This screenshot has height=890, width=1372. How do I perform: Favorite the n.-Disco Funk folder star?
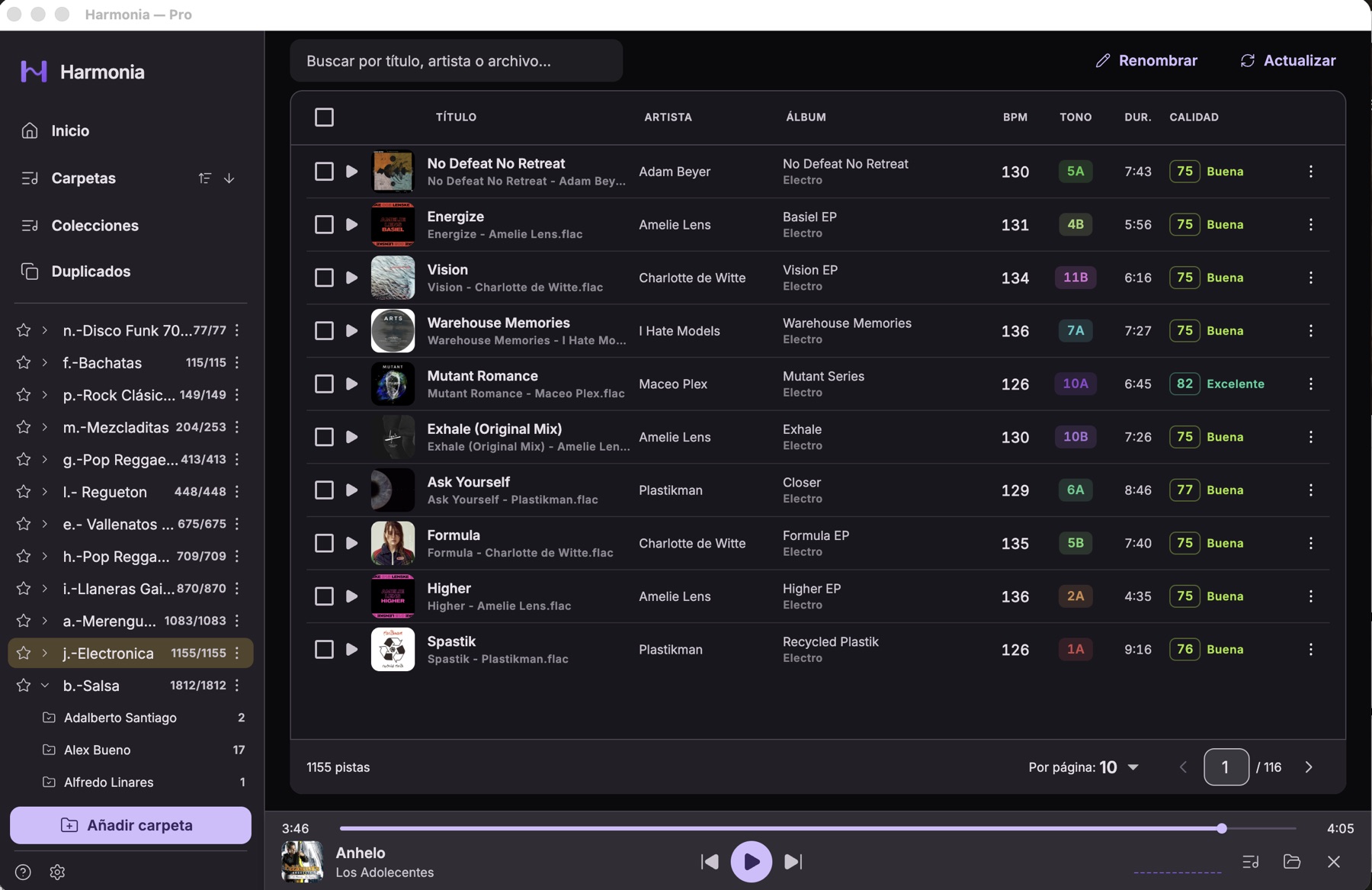point(24,330)
